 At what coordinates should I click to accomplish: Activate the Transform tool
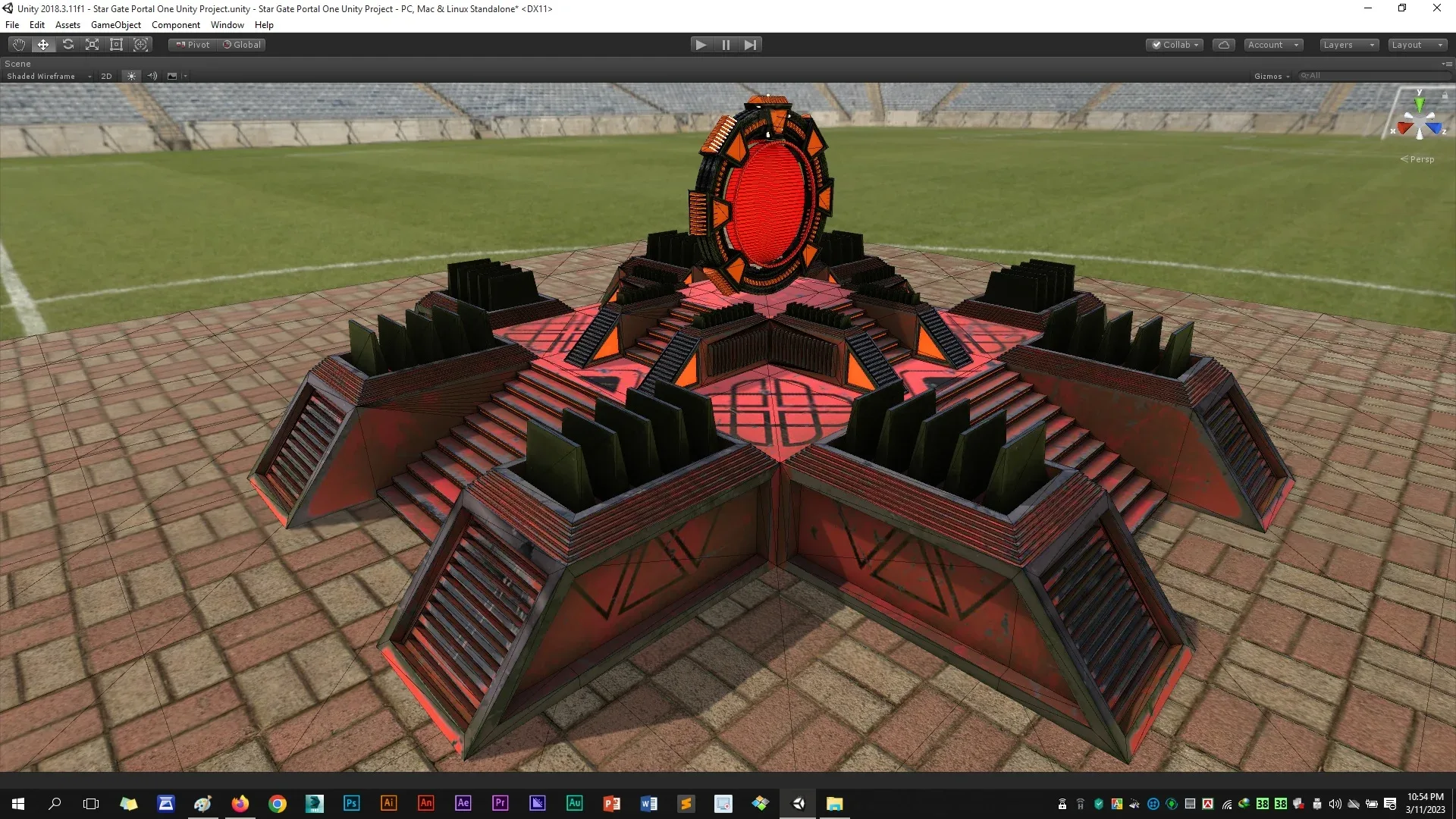coord(141,44)
